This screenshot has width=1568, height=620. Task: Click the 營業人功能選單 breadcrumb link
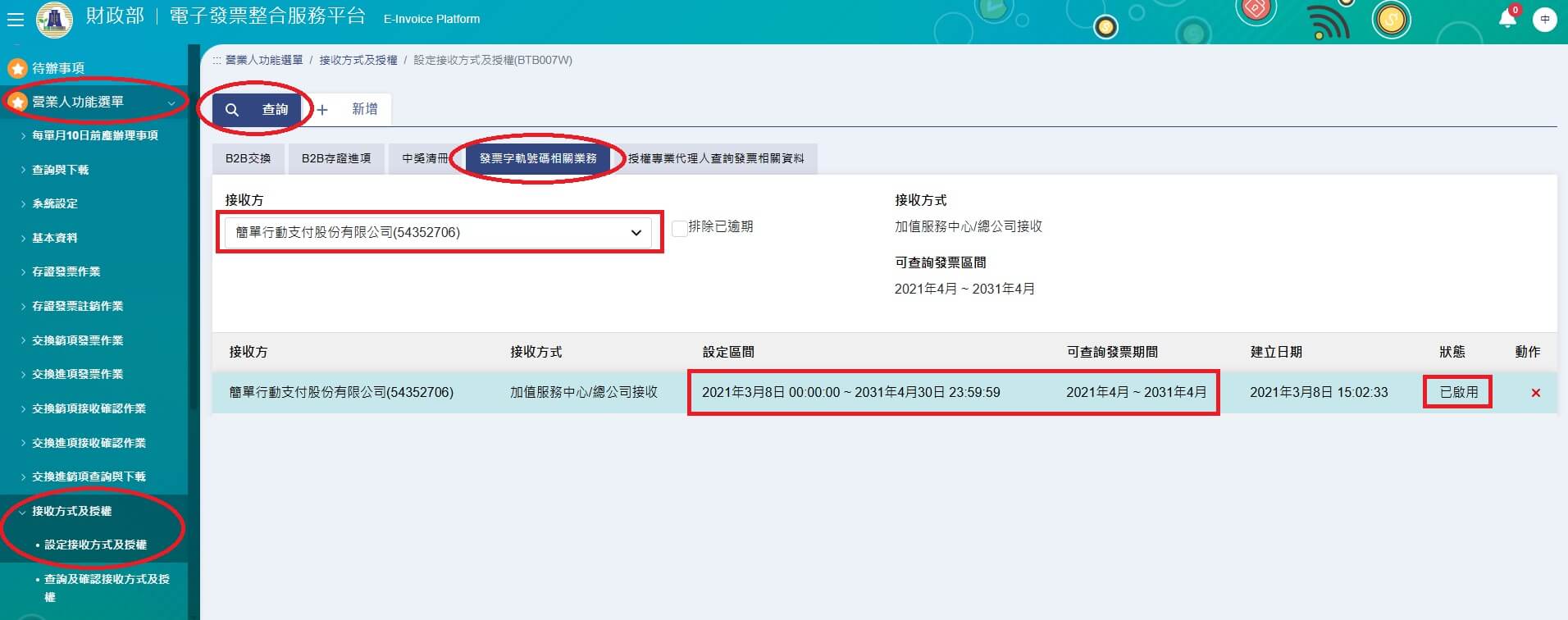[x=263, y=60]
